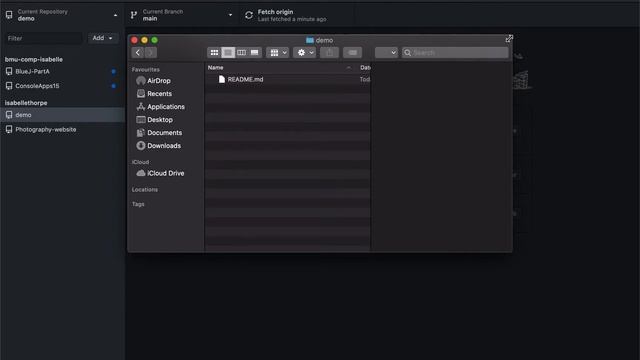This screenshot has width=640, height=360.
Task: Switch Finder to gallery view
Action: pyautogui.click(x=255, y=53)
